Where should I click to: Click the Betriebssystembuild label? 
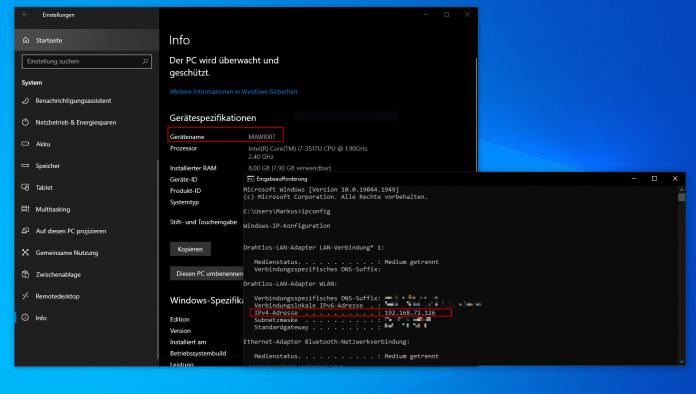(x=198, y=353)
